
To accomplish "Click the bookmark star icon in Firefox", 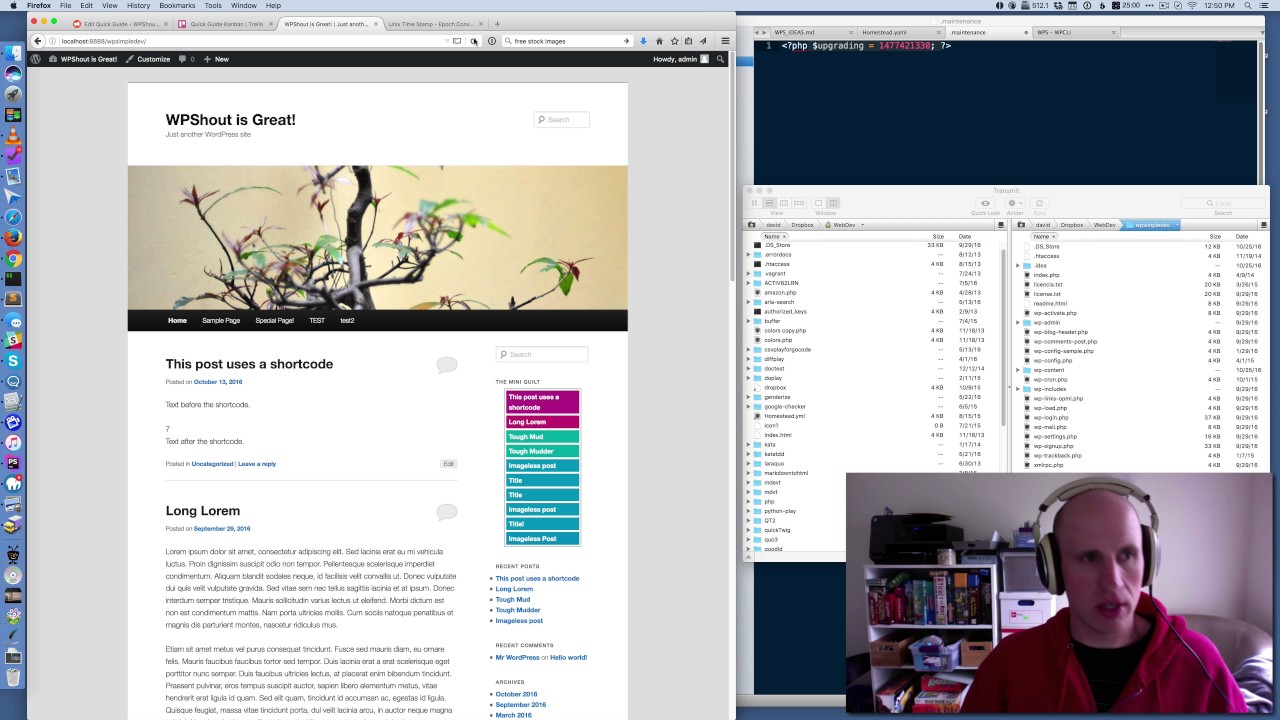I will (674, 41).
